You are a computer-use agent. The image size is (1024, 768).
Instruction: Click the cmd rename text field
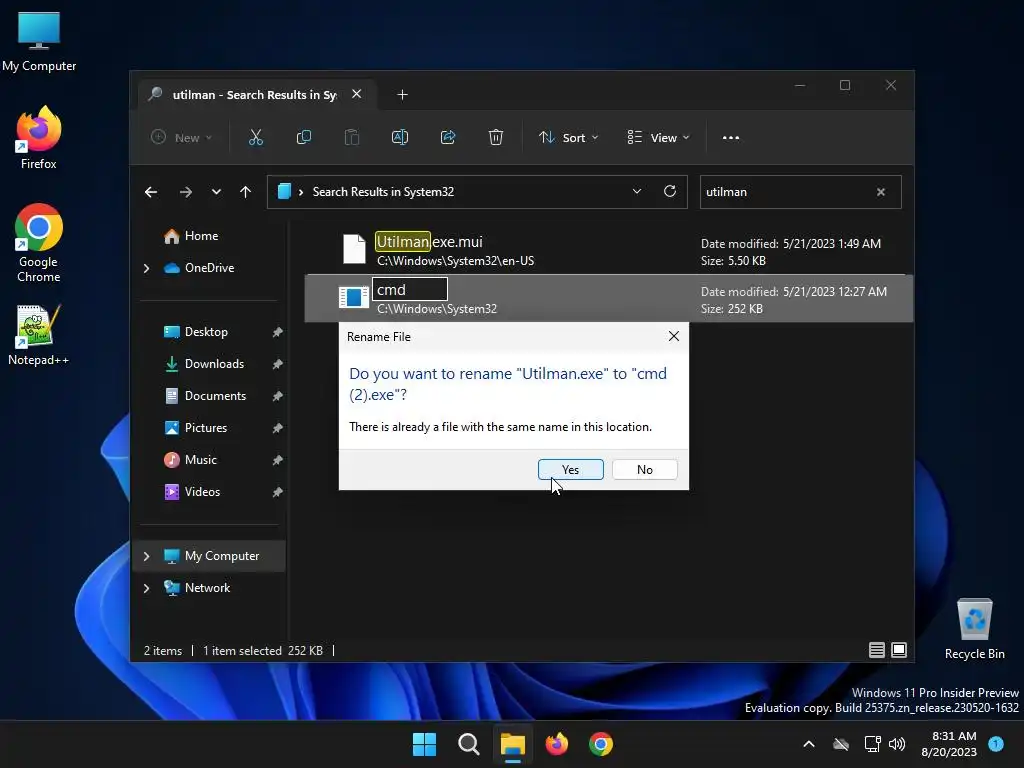click(409, 289)
